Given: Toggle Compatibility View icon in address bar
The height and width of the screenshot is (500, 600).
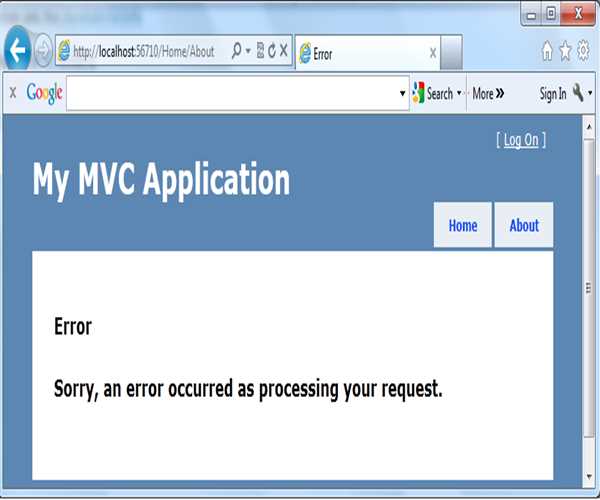Looking at the screenshot, I should [260, 50].
